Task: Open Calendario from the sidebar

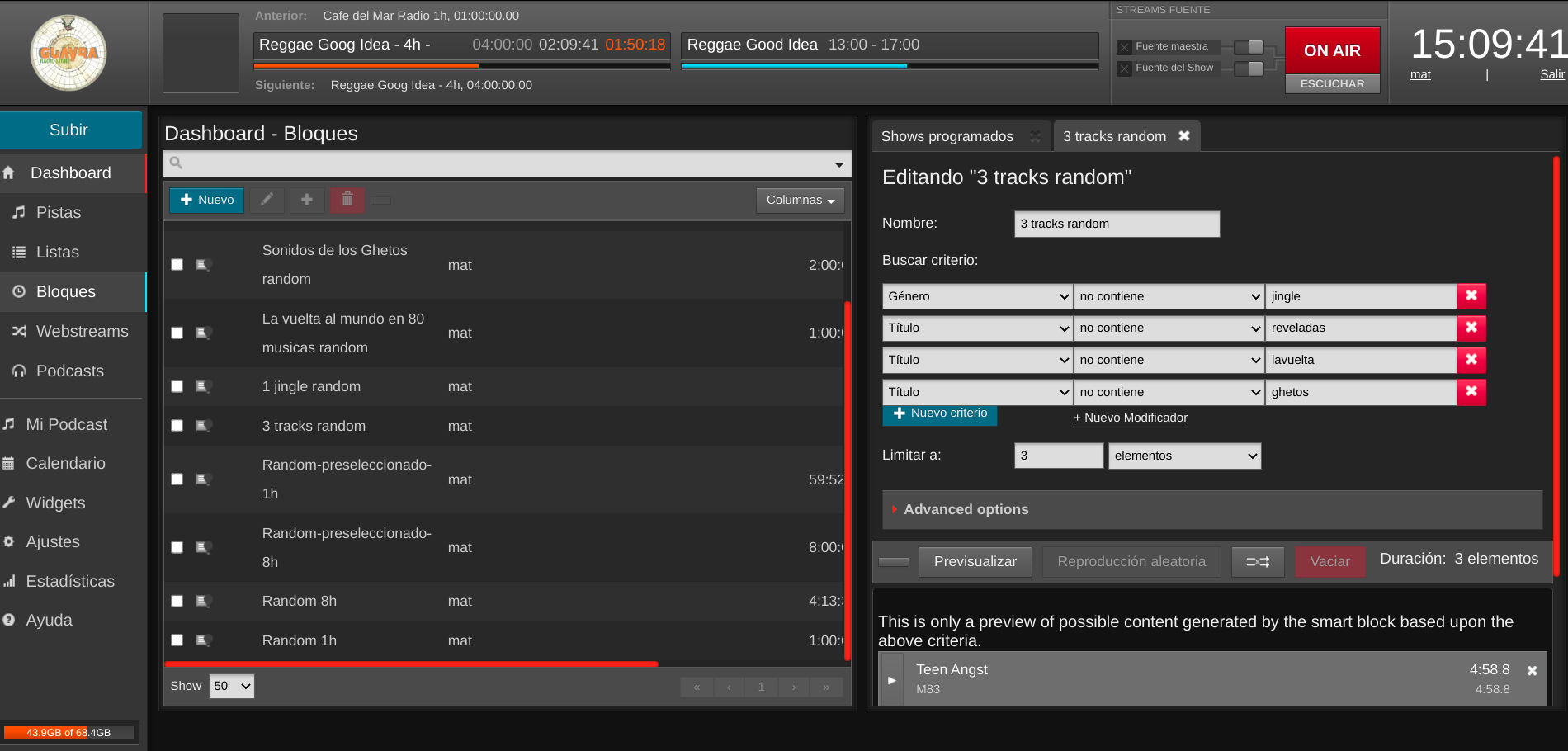Action: (65, 464)
